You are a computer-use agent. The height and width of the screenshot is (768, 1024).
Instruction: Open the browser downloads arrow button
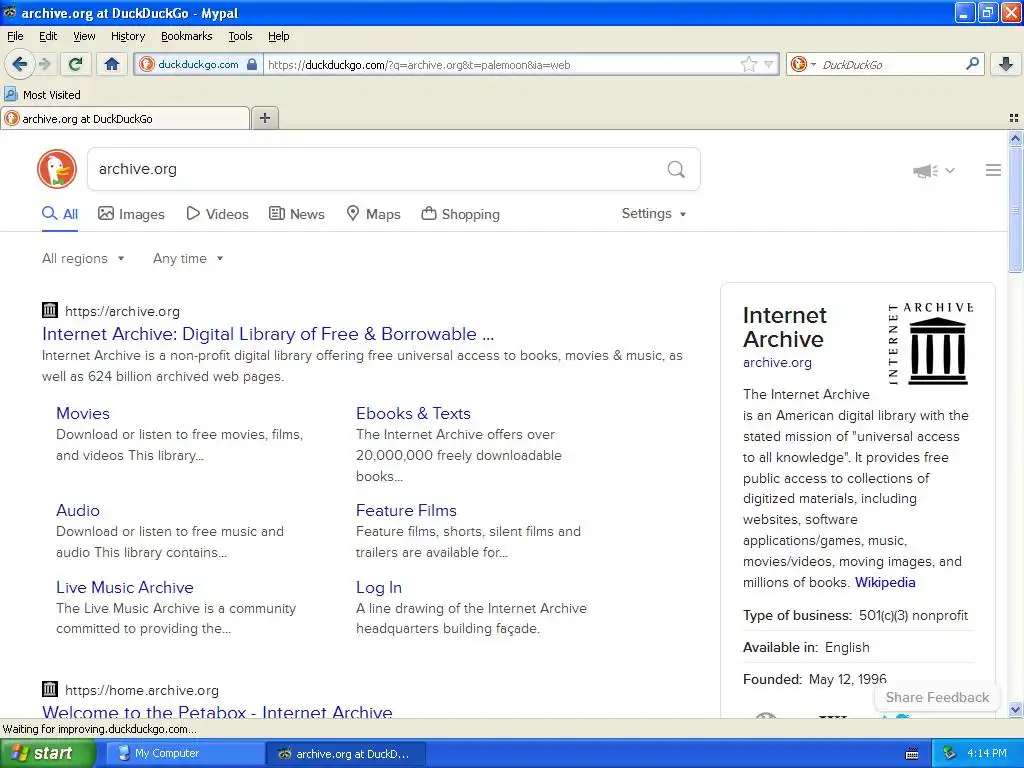click(x=1006, y=64)
